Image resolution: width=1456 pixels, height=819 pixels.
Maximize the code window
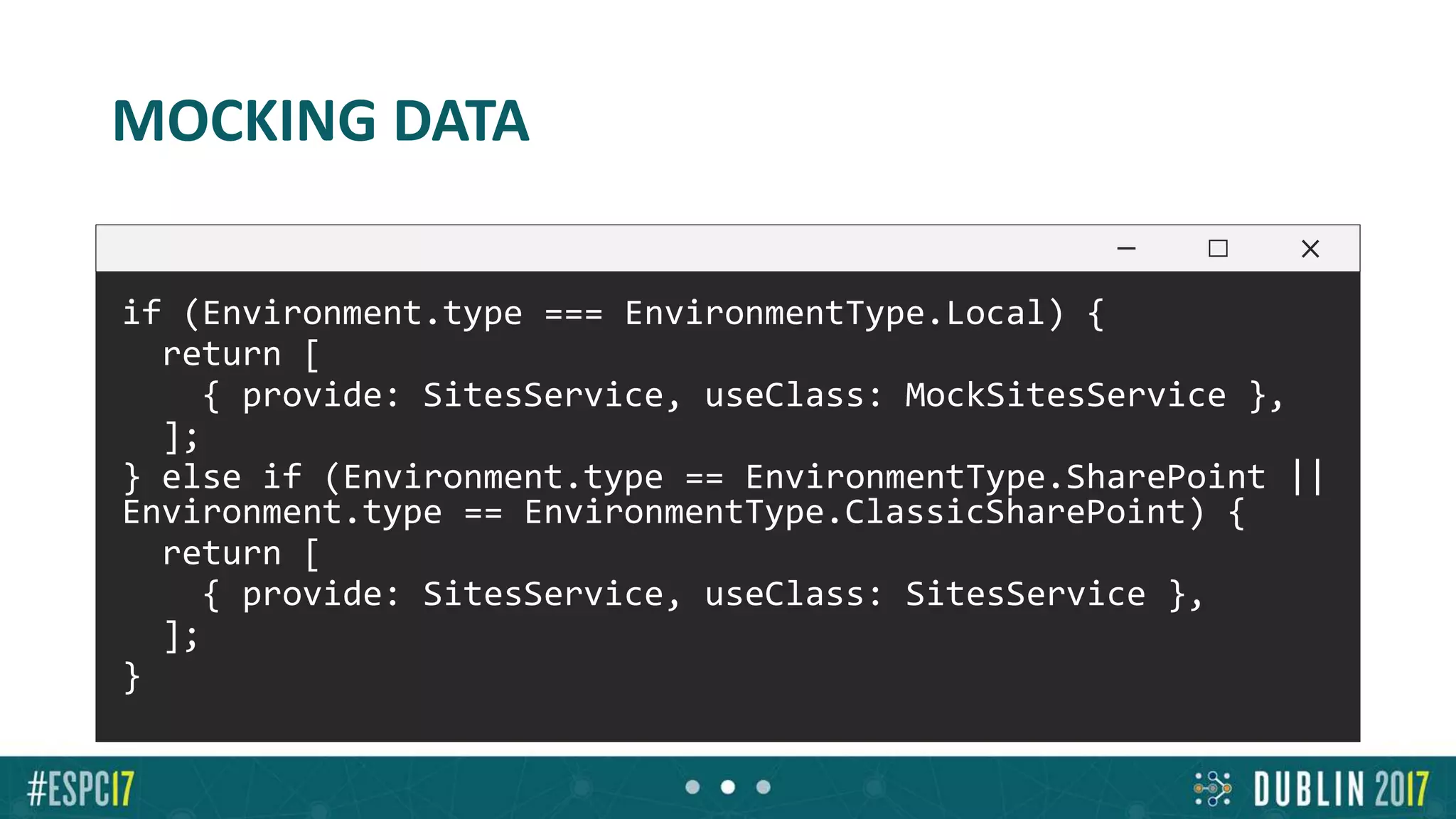tap(1218, 249)
